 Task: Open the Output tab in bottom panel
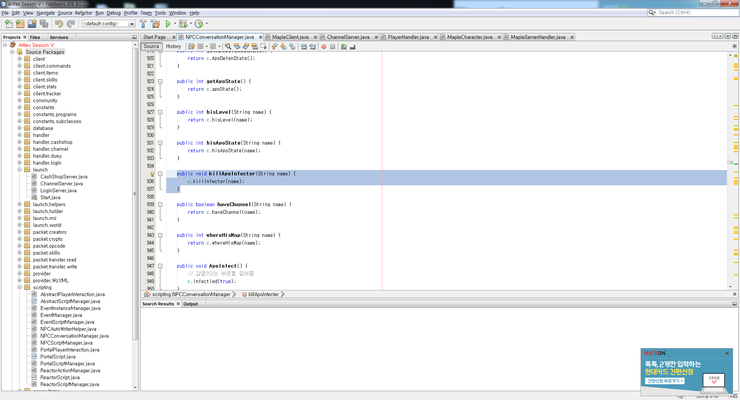tap(190, 304)
